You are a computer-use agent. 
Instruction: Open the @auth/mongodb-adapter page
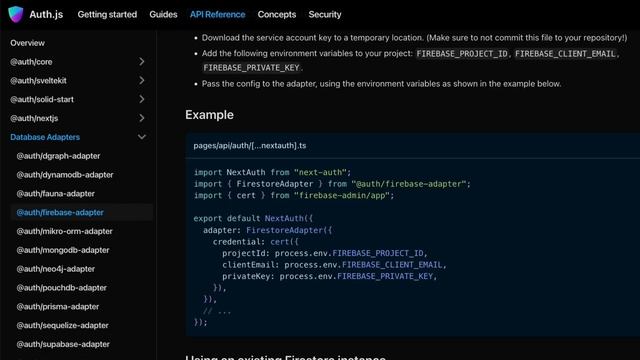pos(63,250)
